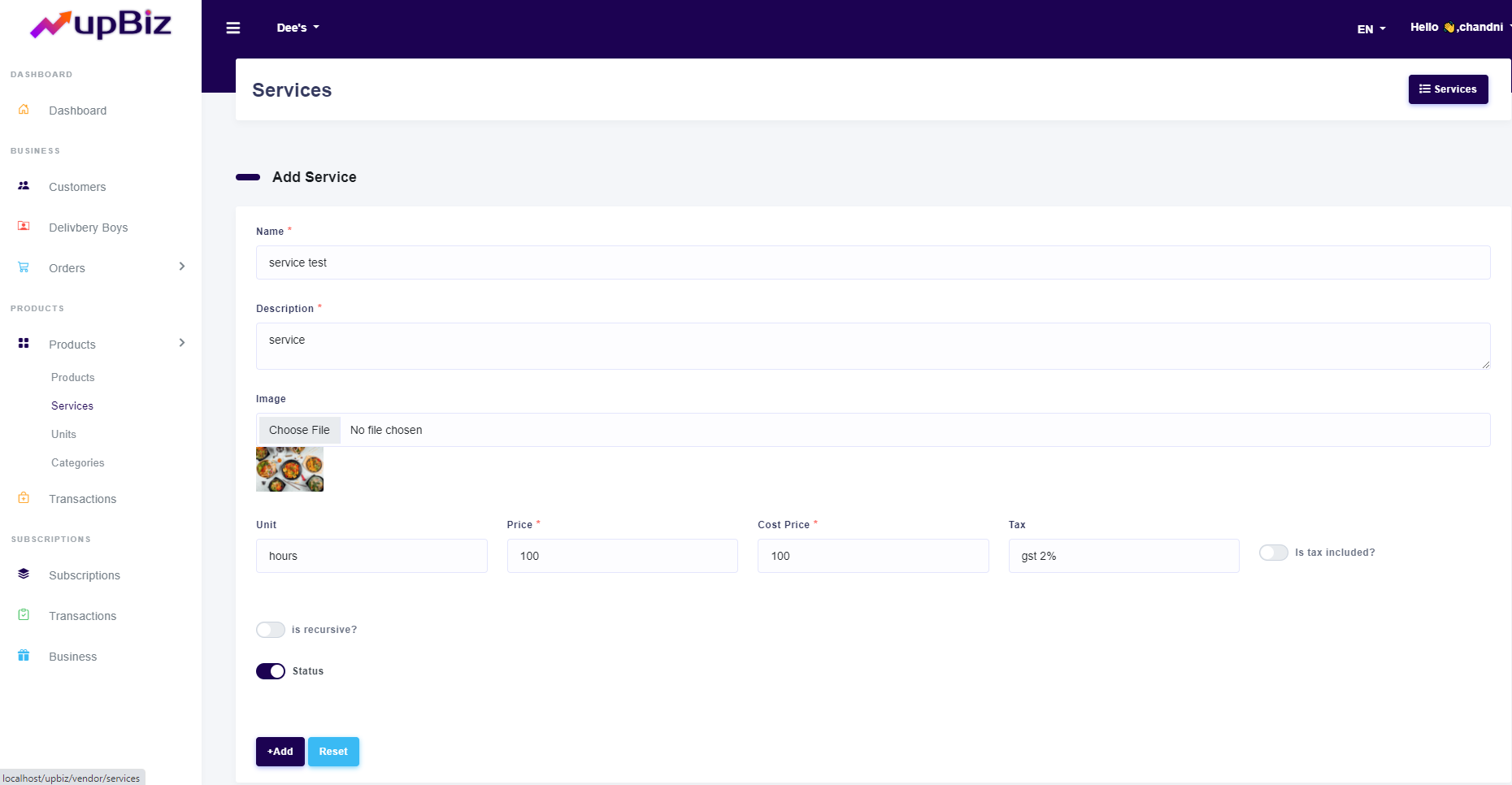Click the Dashboard home icon
The height and width of the screenshot is (785, 1512).
click(24, 110)
